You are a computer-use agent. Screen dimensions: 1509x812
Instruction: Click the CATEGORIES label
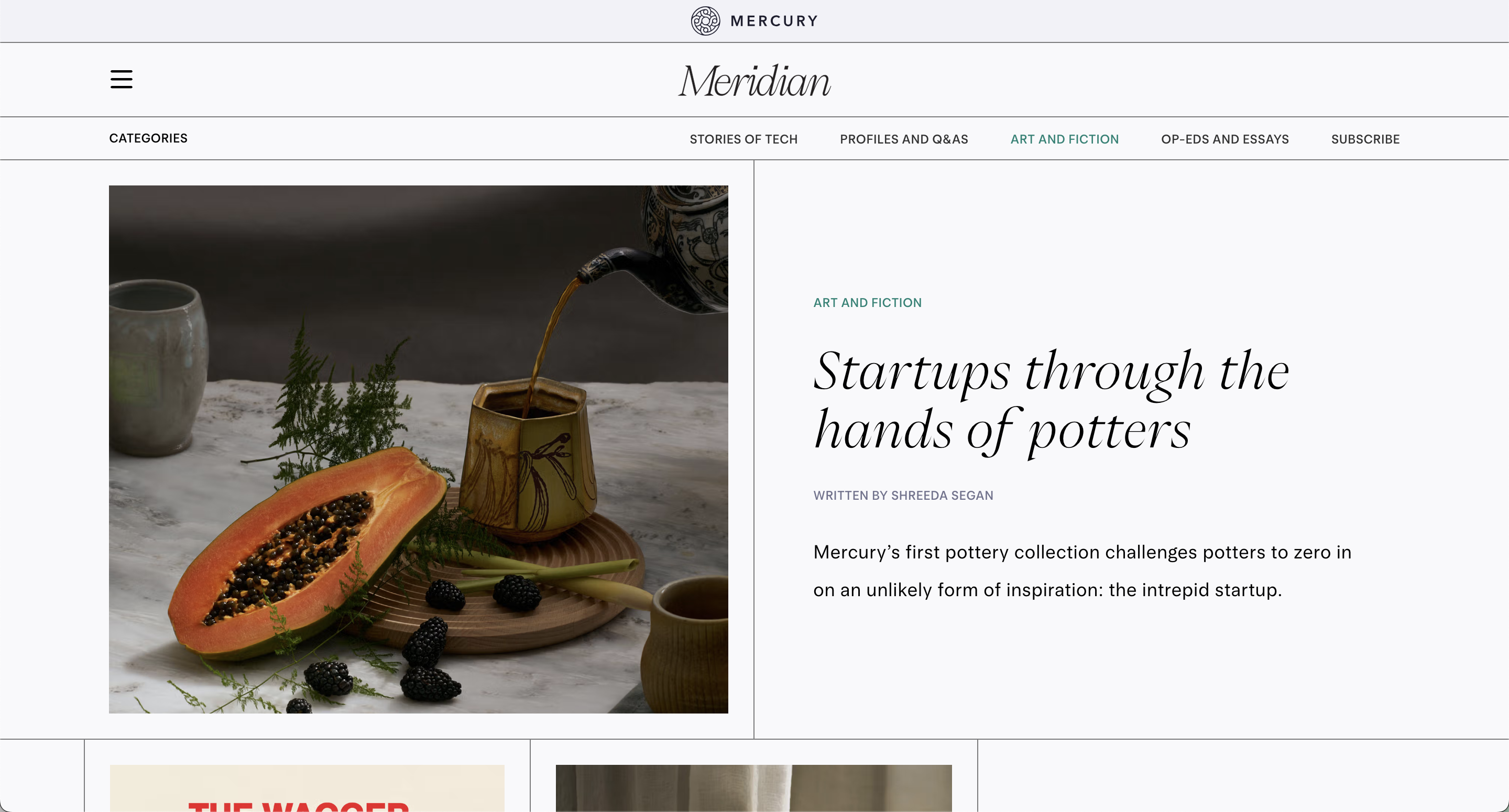(148, 138)
